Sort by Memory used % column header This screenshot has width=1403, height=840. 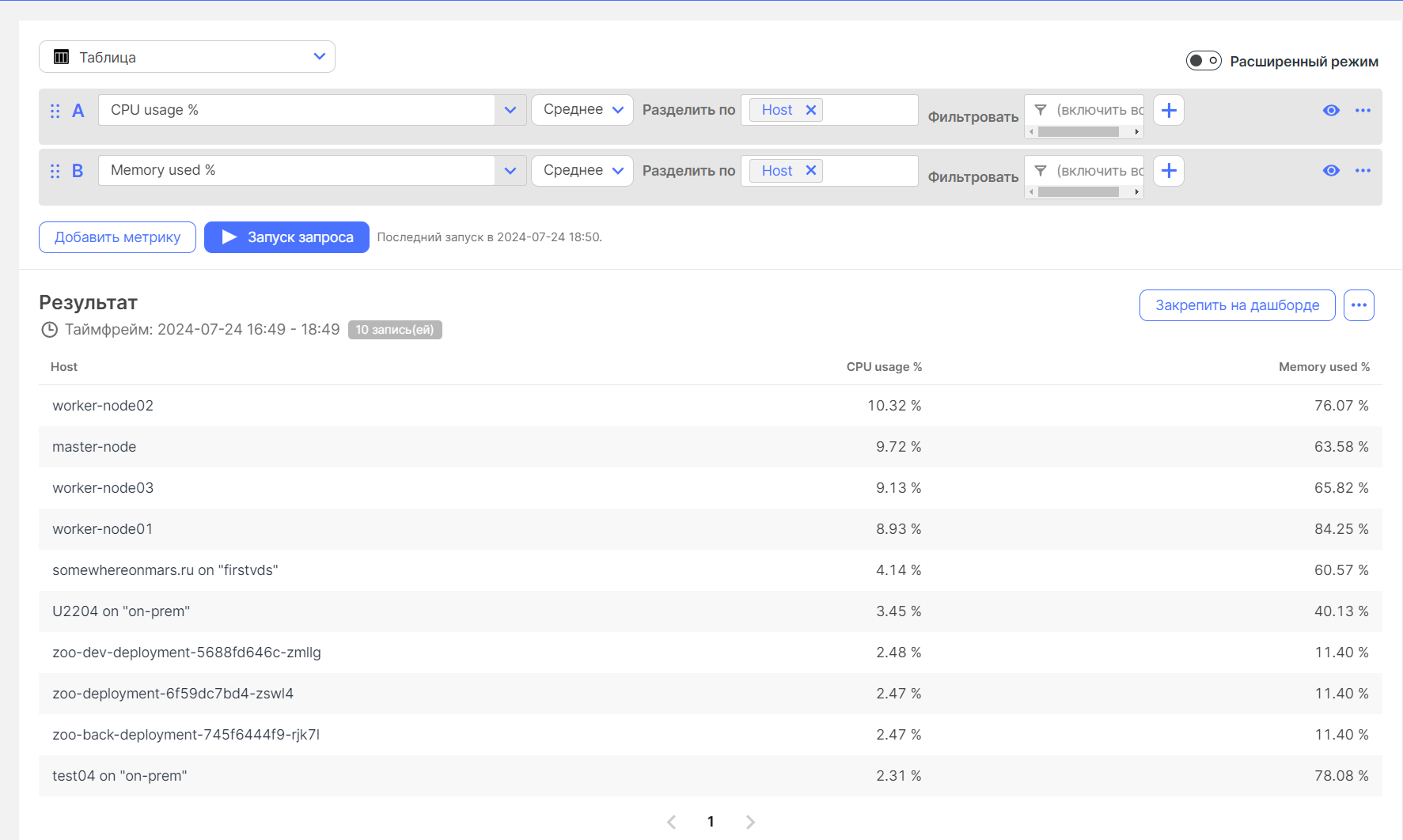[1323, 367]
